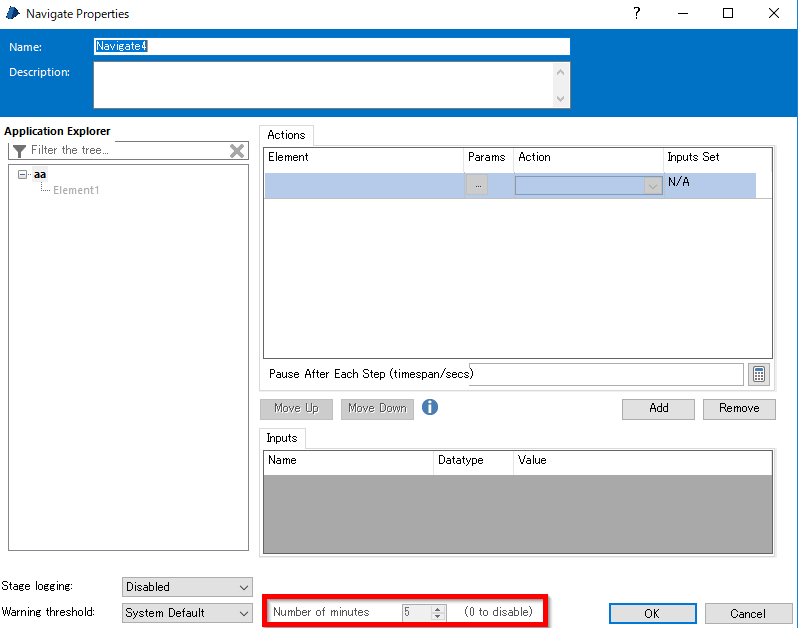Screen dimensions: 798x628
Task: Select the Inputs tab
Action: (282, 438)
